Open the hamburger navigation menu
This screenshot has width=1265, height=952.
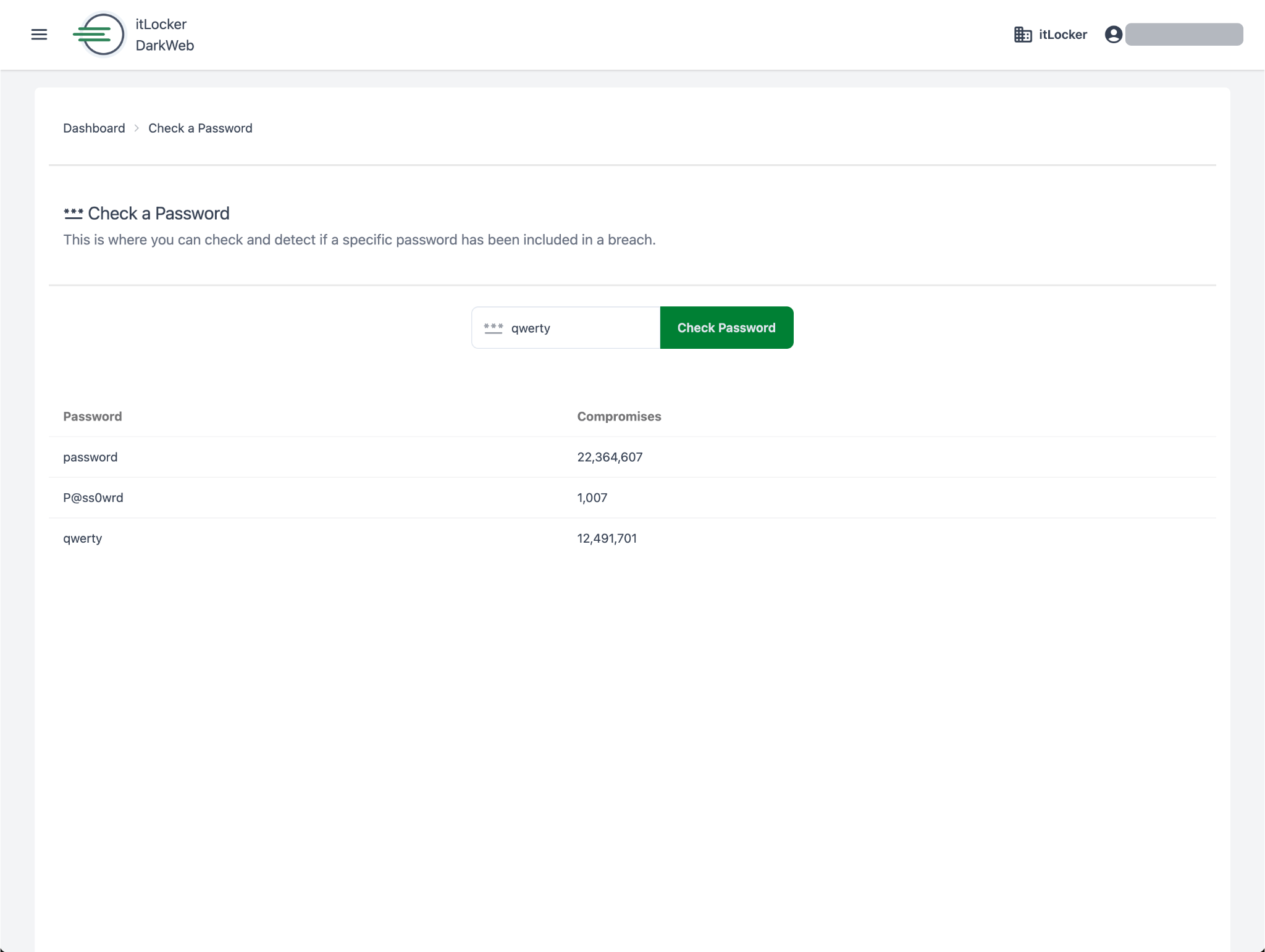[39, 35]
